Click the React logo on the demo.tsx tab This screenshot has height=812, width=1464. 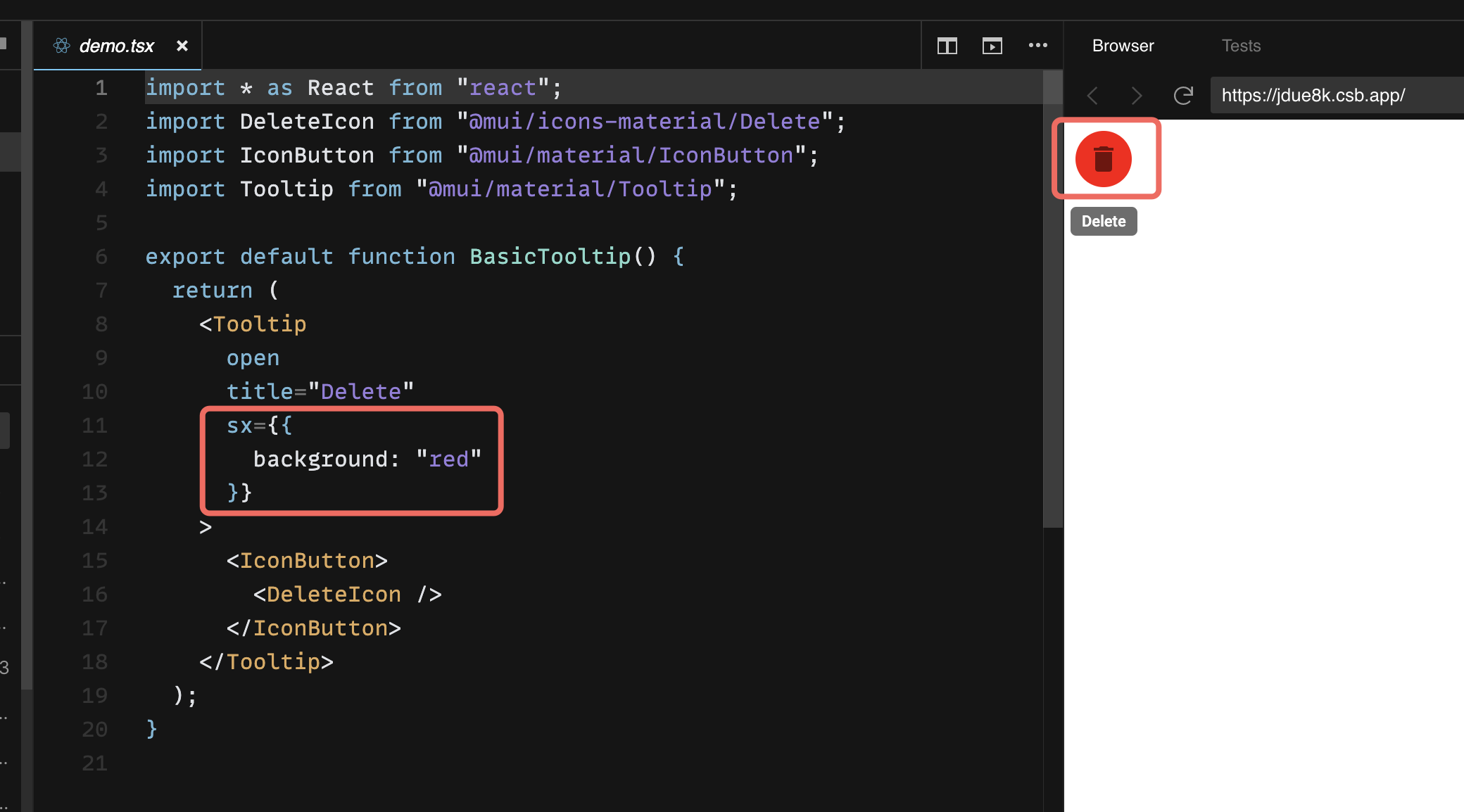coord(61,45)
